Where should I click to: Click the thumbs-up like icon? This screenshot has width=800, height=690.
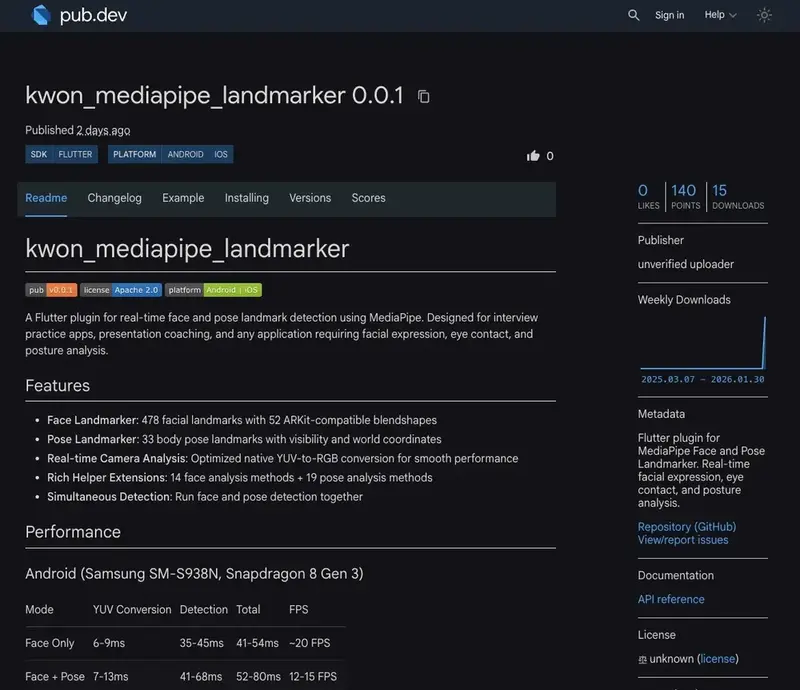pos(533,156)
